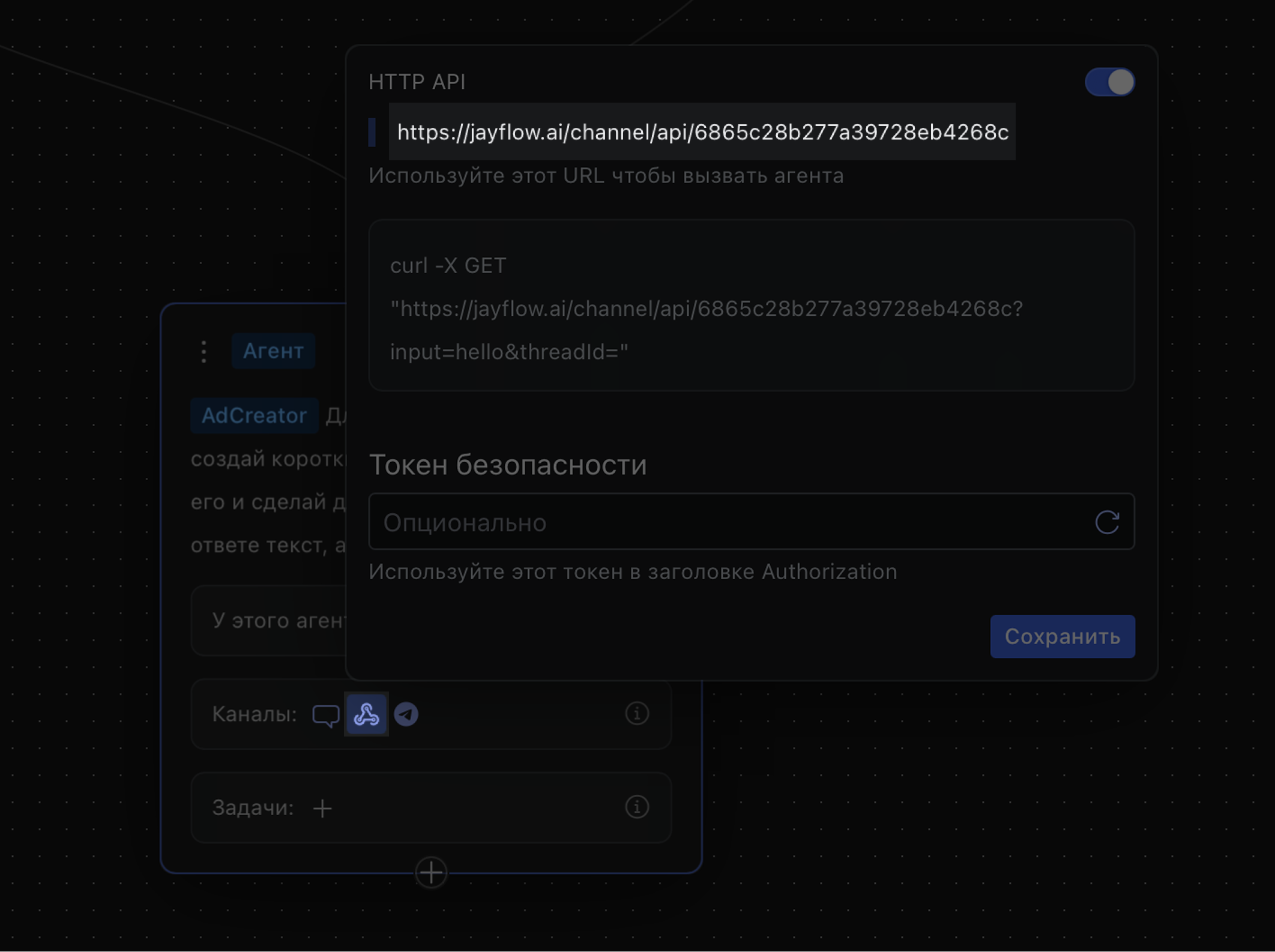Click the Токен безопасности heading

tap(508, 465)
